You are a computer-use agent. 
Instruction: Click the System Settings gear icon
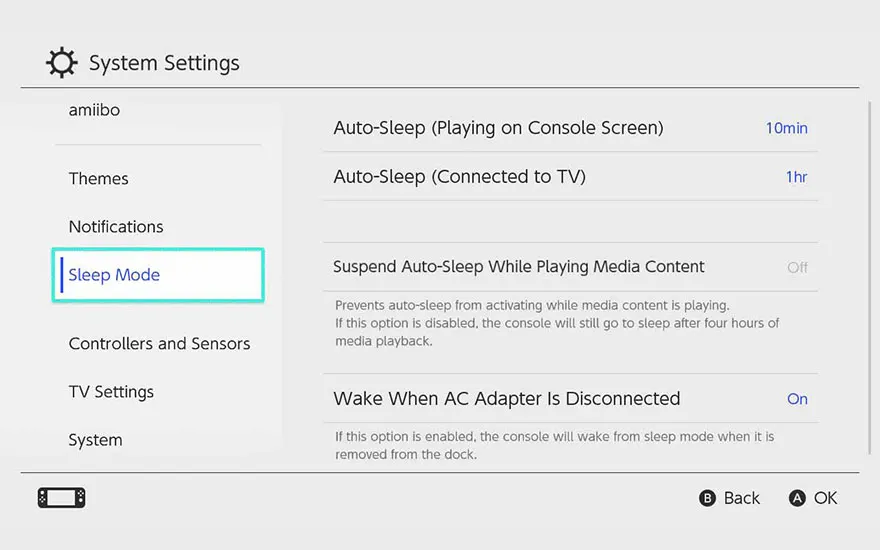click(61, 64)
